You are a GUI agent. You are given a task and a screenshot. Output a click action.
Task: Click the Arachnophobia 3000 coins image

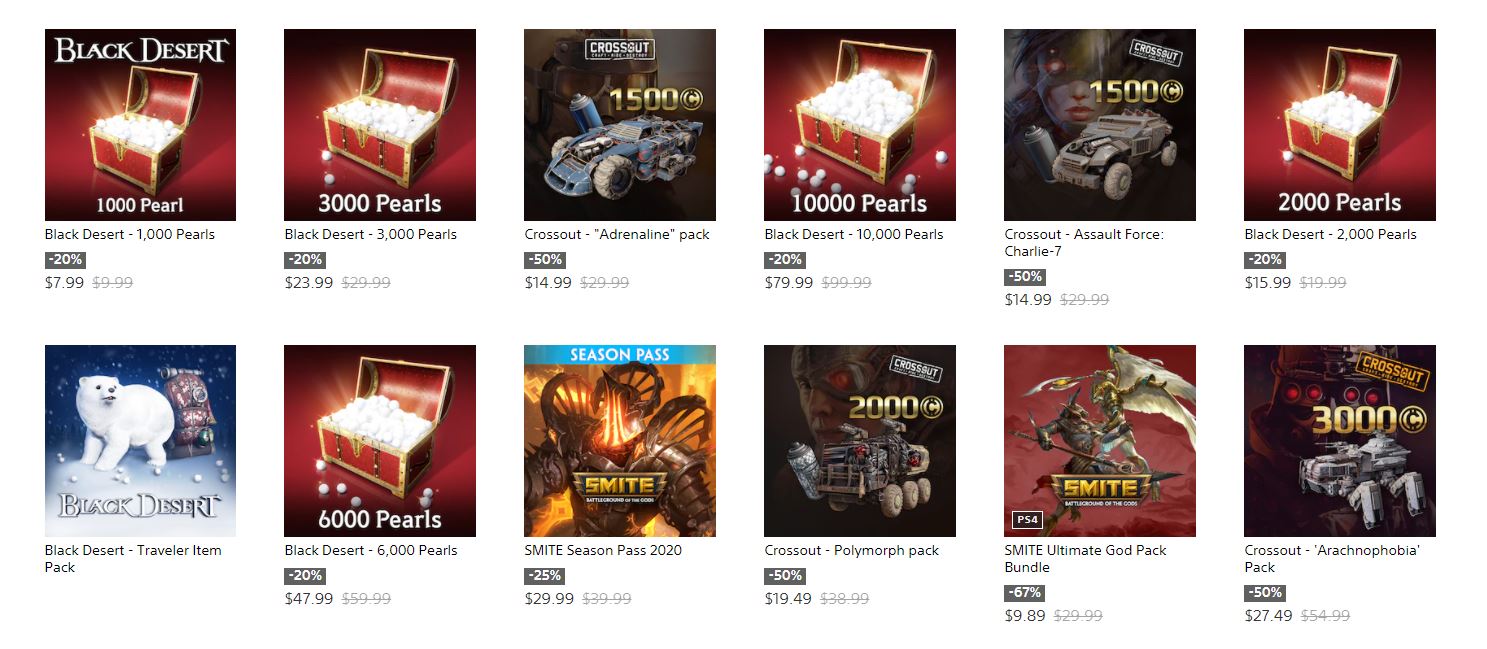(1340, 441)
